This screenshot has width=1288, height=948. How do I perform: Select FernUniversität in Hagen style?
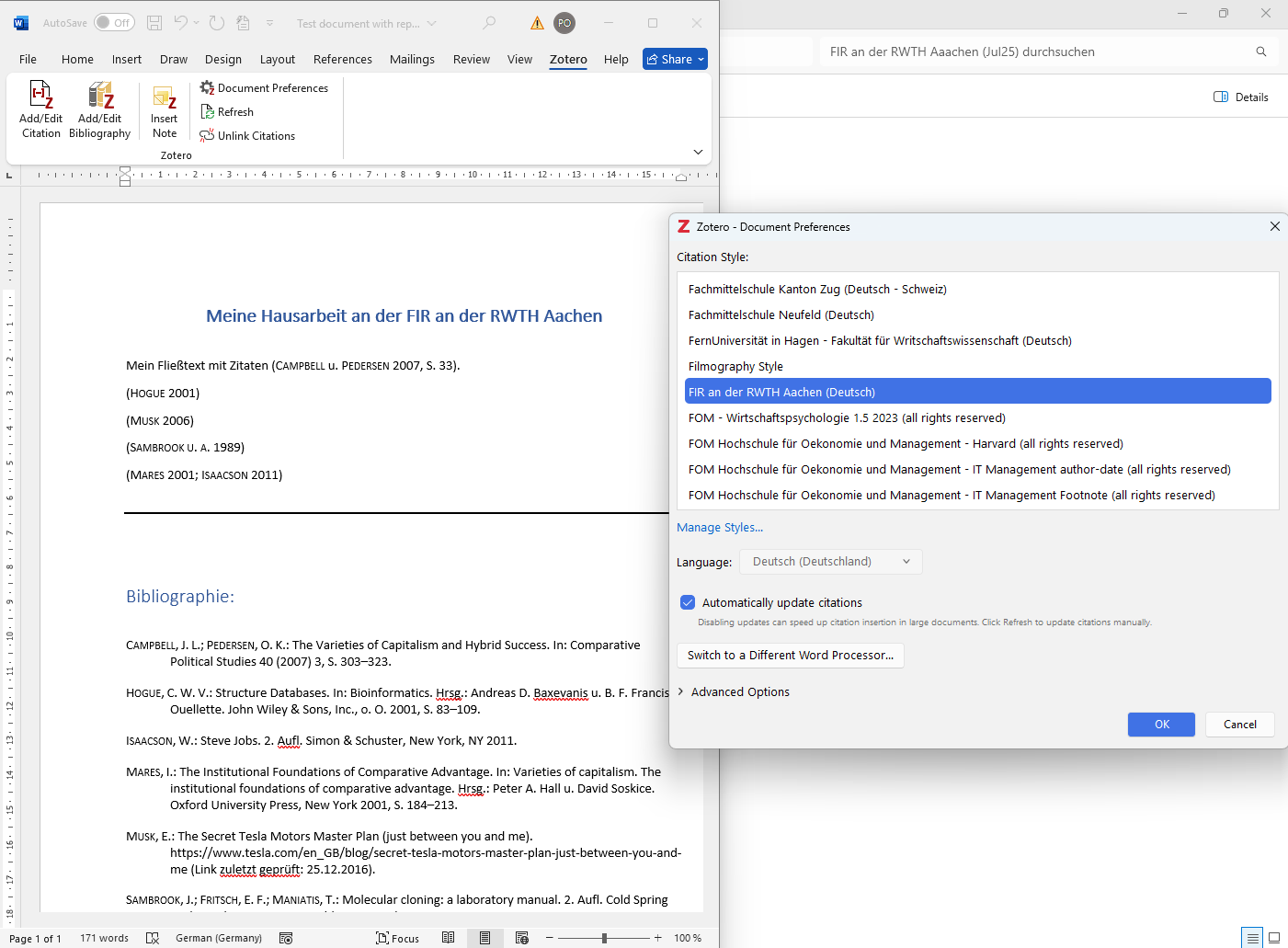coord(978,340)
